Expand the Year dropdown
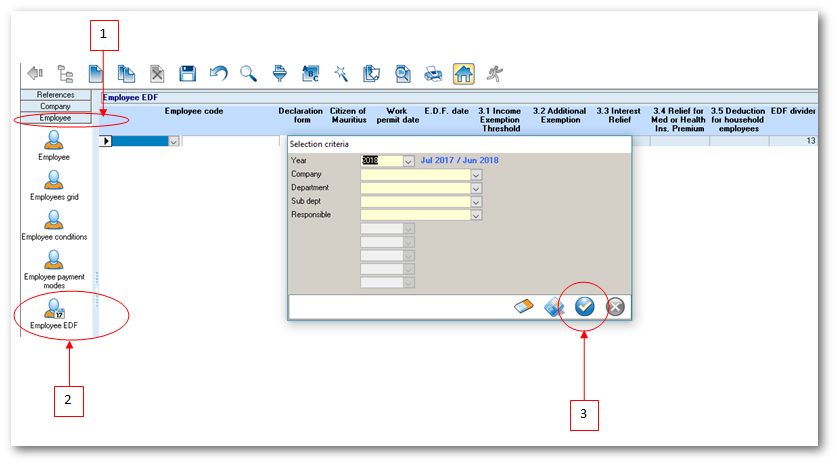The height and width of the screenshot is (465, 837). [408, 160]
